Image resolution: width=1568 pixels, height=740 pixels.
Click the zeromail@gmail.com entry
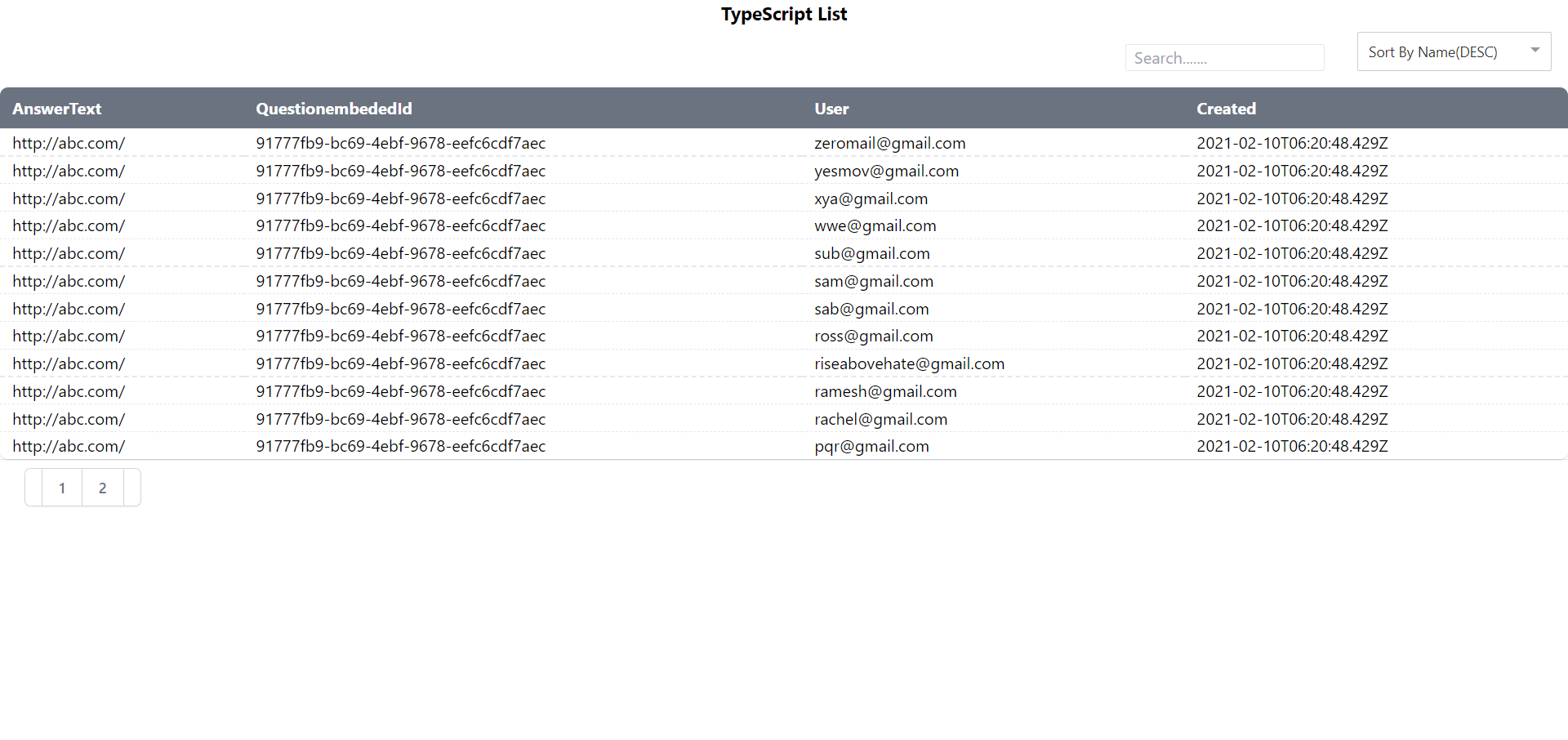889,142
